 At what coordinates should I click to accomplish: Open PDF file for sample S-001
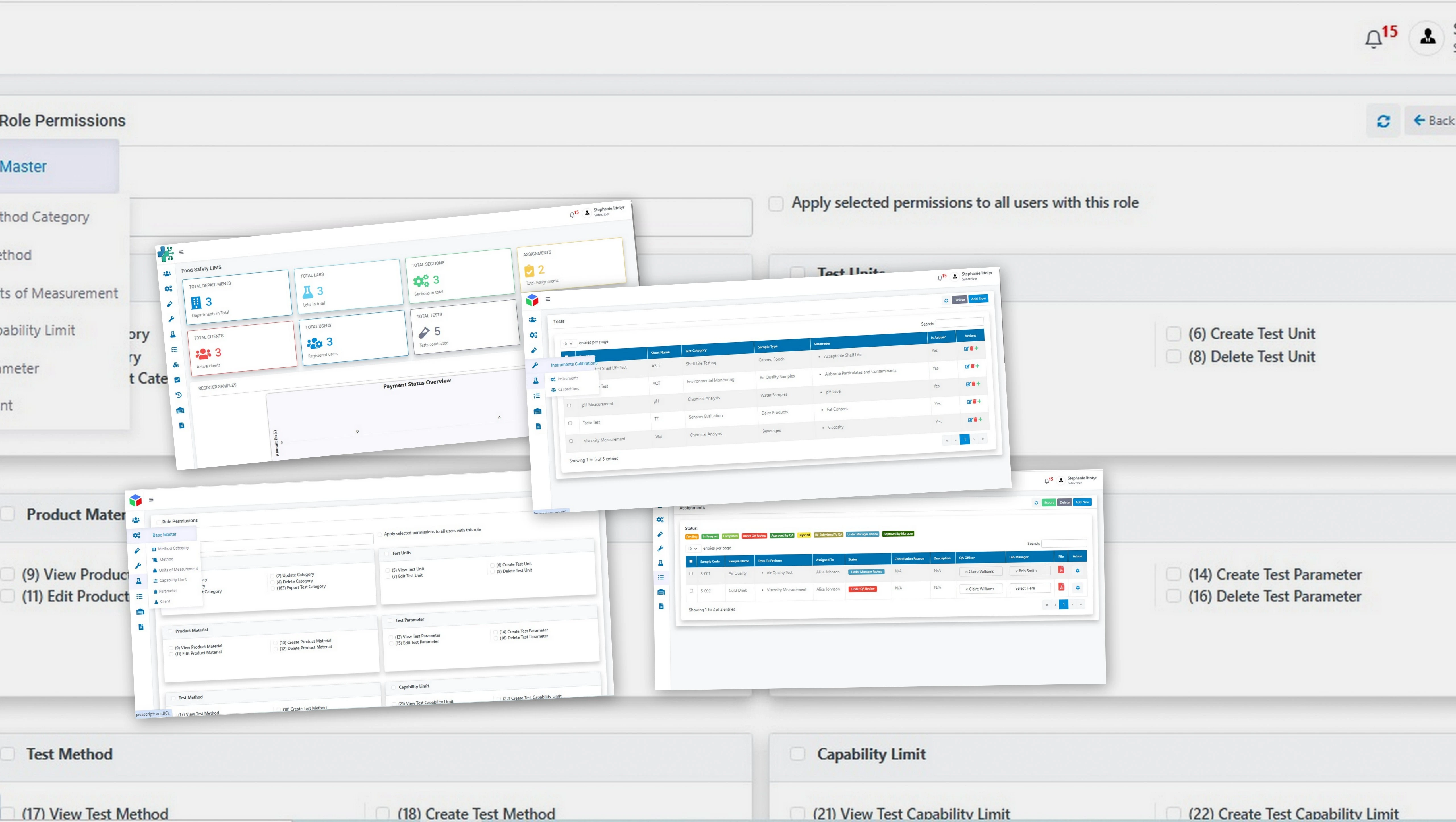point(1061,570)
